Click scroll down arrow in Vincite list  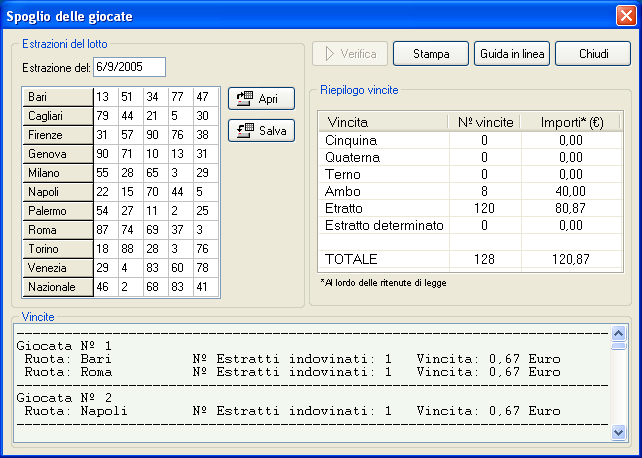tap(618, 432)
